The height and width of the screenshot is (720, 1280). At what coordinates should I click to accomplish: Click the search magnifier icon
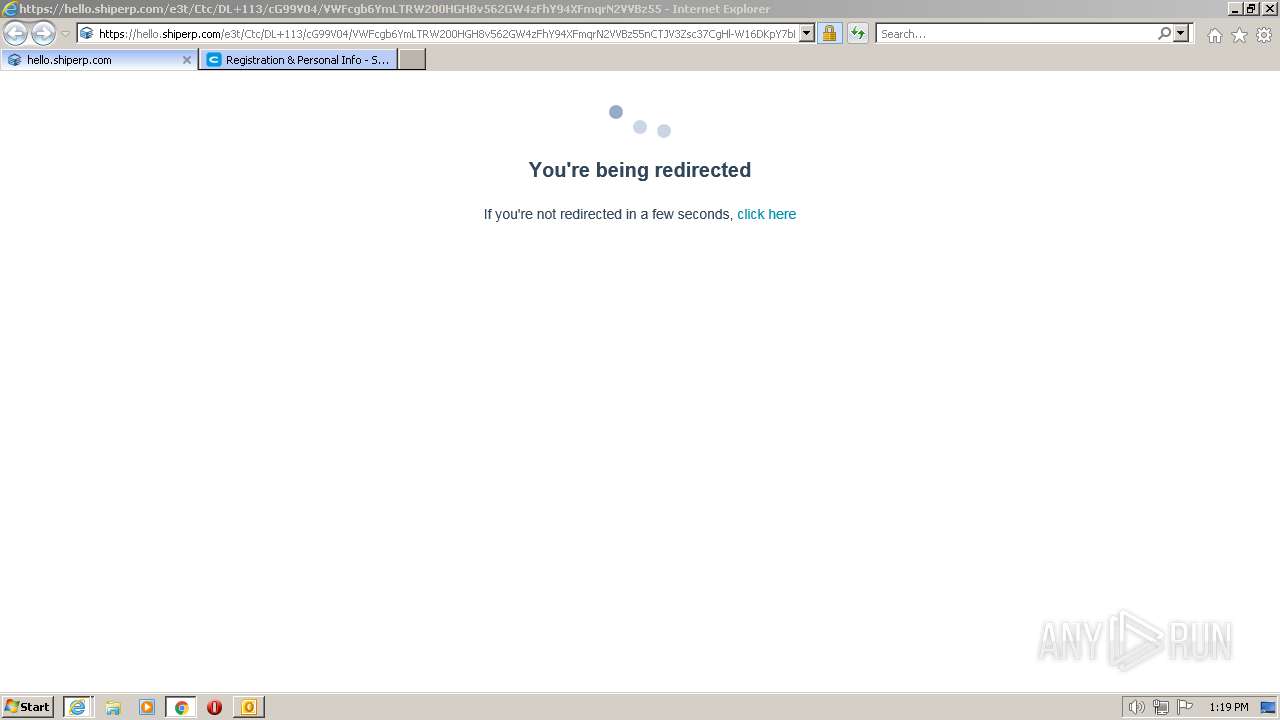click(x=1164, y=33)
